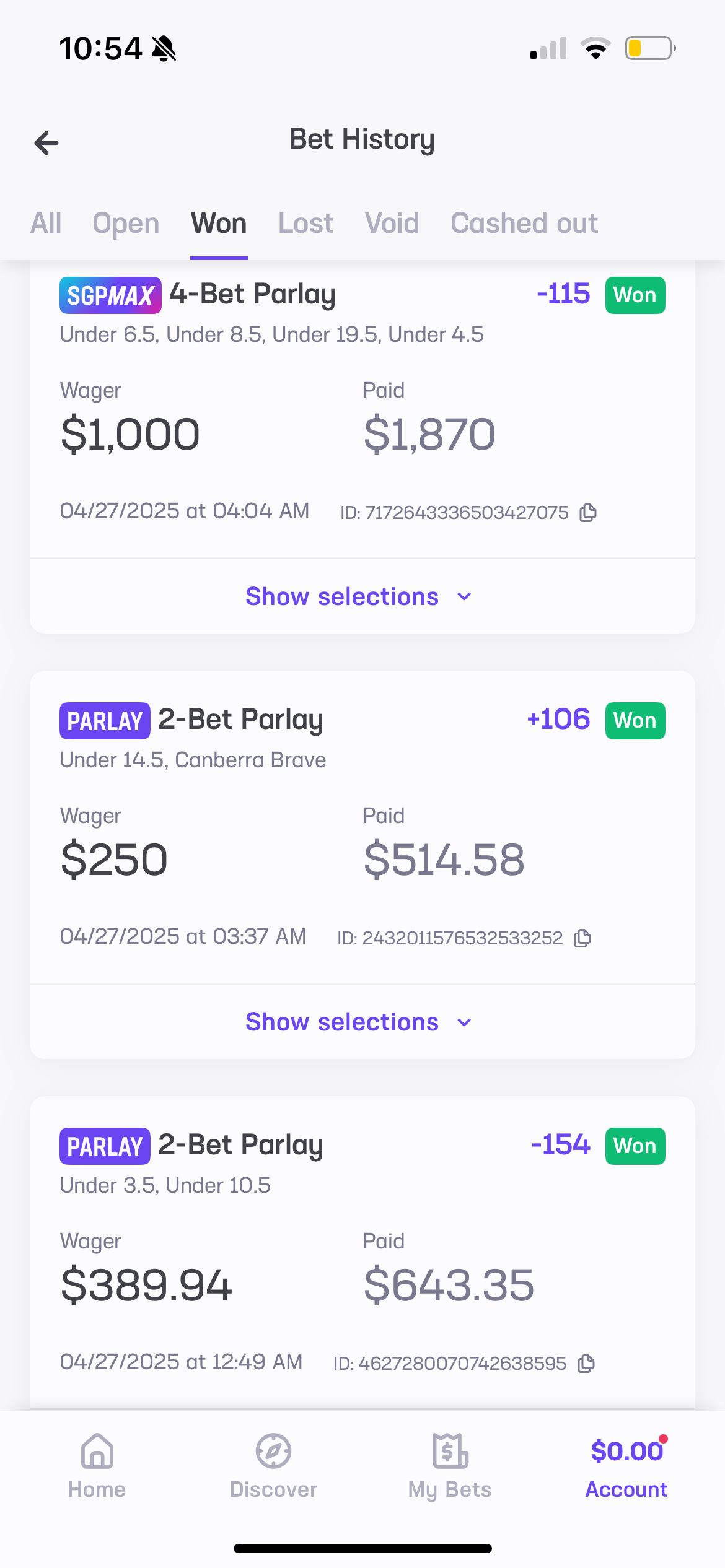Switch to the All tab
The height and width of the screenshot is (1568, 725).
coord(46,224)
